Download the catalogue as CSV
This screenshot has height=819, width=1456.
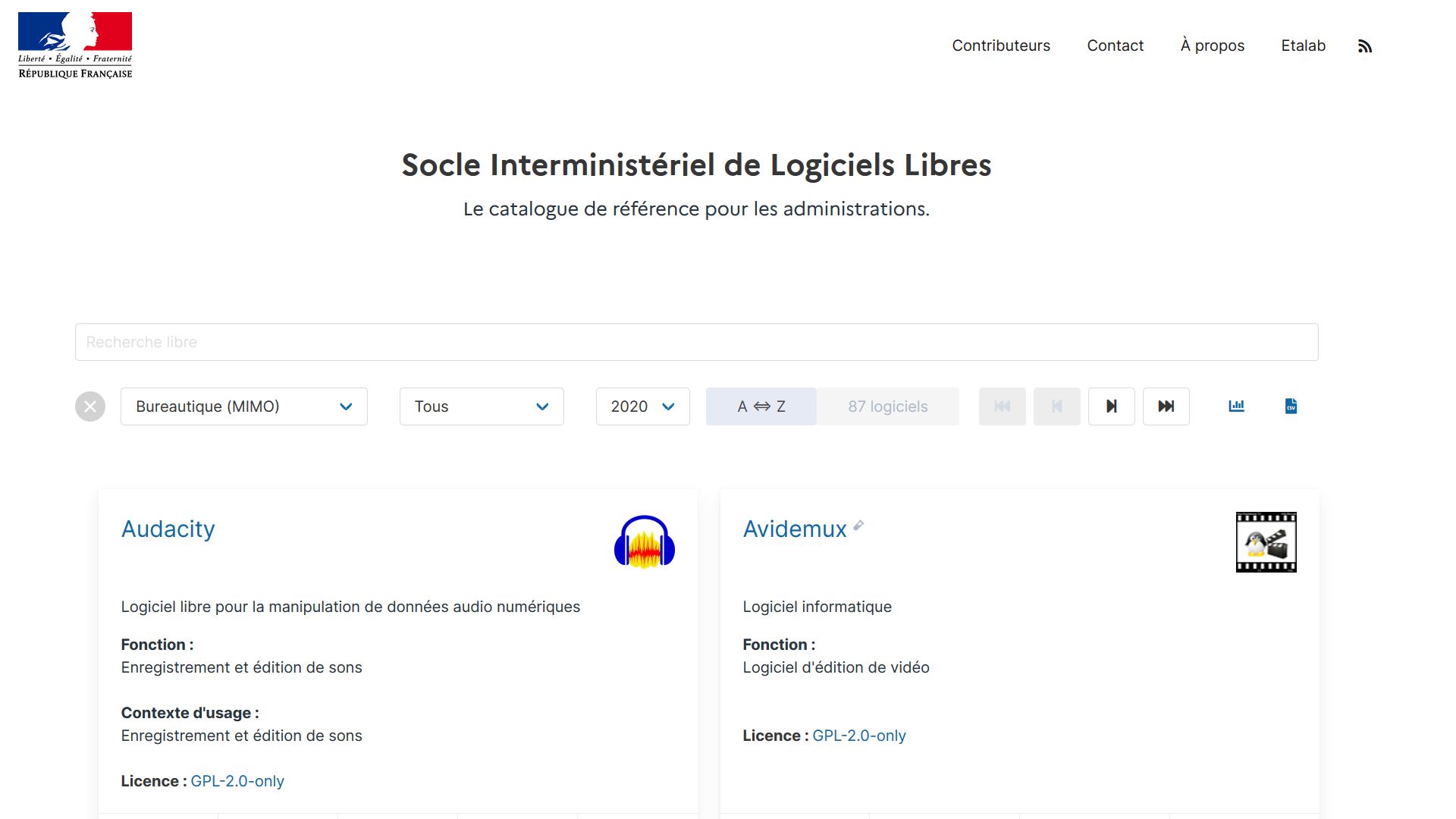pyautogui.click(x=1291, y=406)
